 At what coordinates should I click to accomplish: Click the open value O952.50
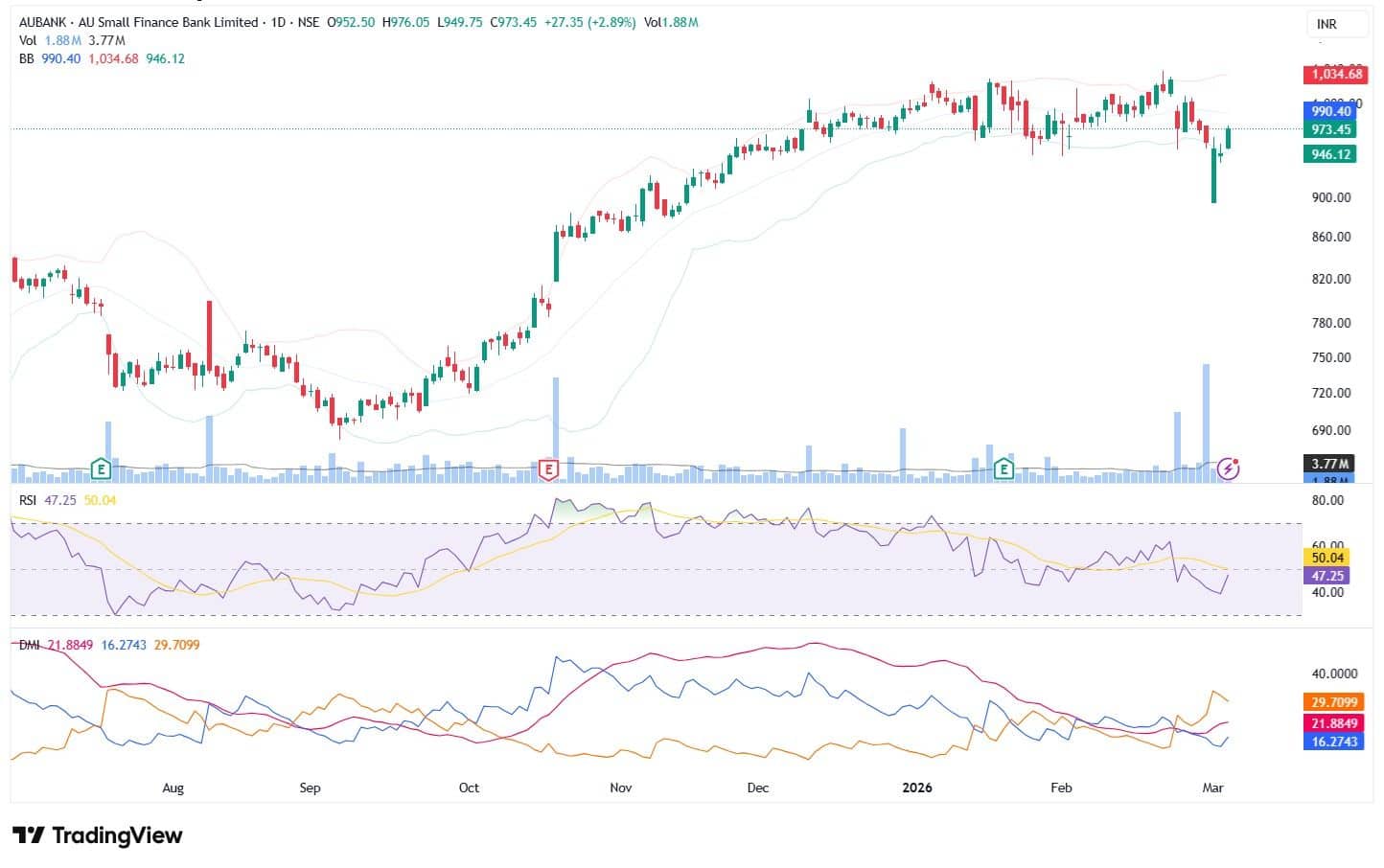[x=351, y=22]
